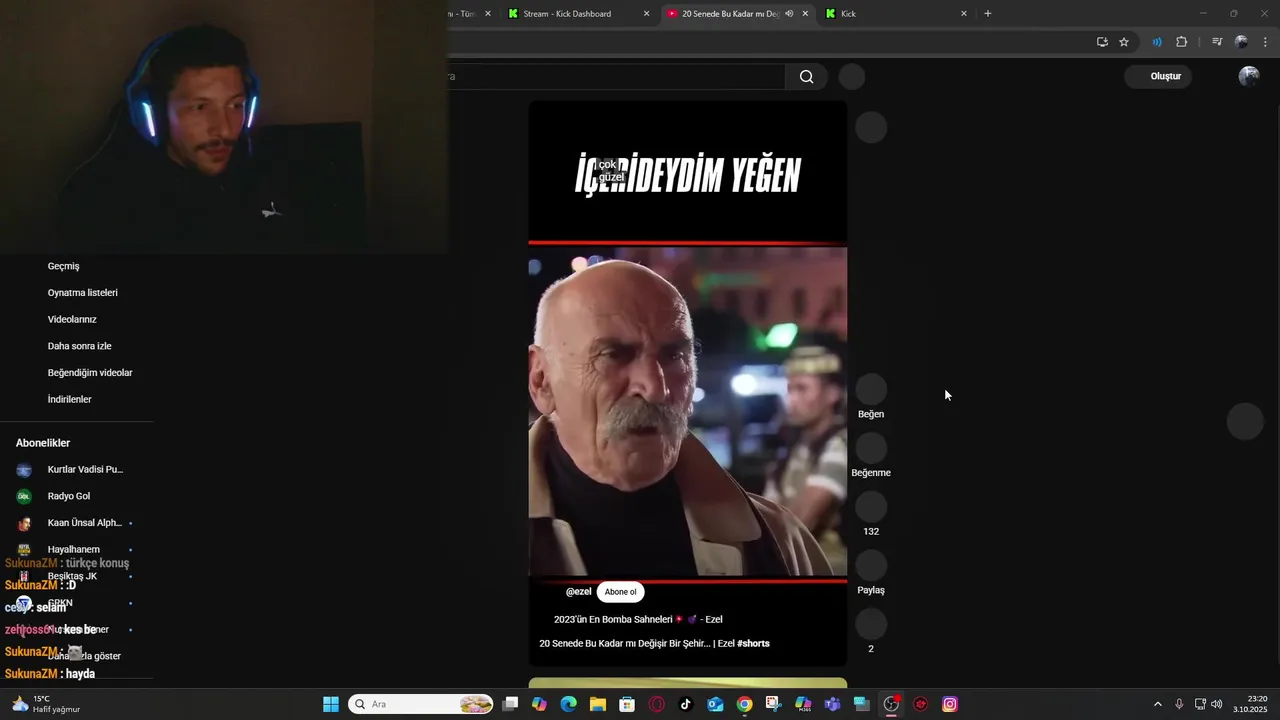This screenshot has width=1280, height=720.
Task: Open Outlook from the taskbar
Action: click(x=715, y=704)
